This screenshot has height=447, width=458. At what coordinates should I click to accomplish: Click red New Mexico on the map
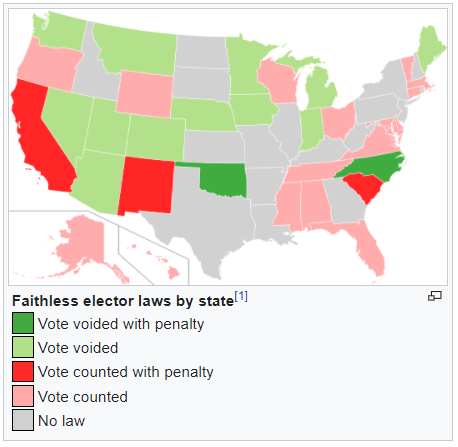(x=146, y=185)
